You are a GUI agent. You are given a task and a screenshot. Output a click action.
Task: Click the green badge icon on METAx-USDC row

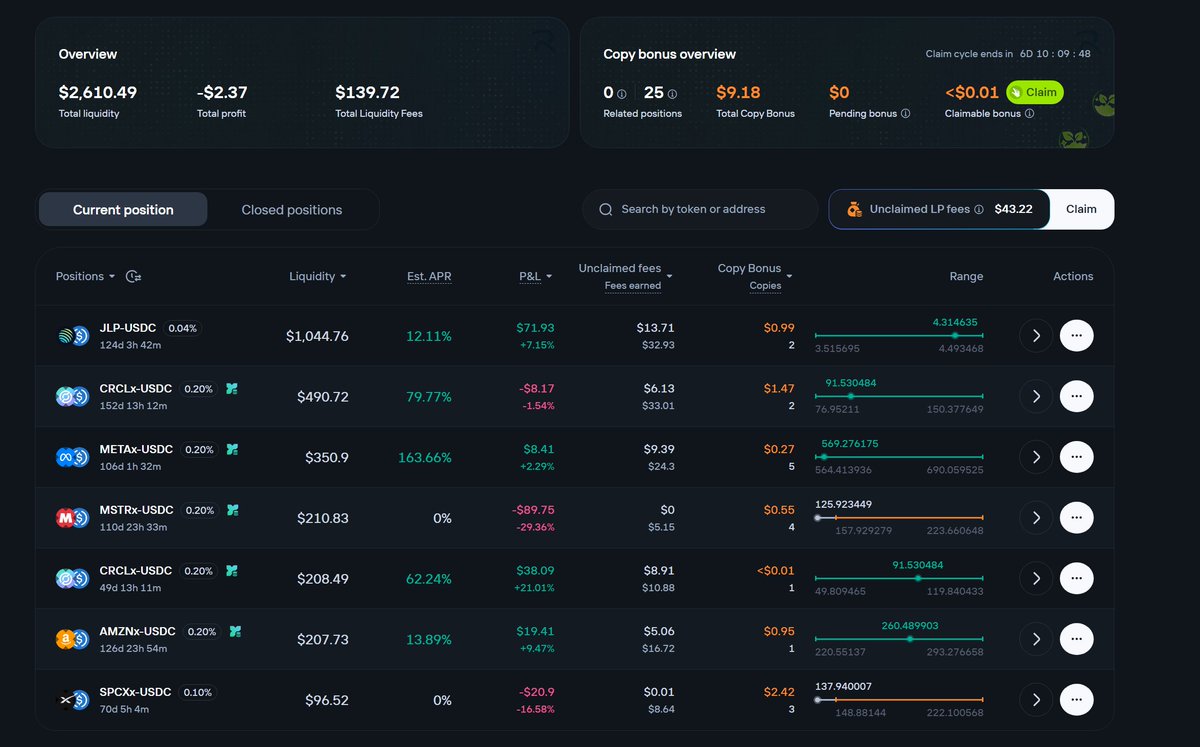[x=232, y=449]
